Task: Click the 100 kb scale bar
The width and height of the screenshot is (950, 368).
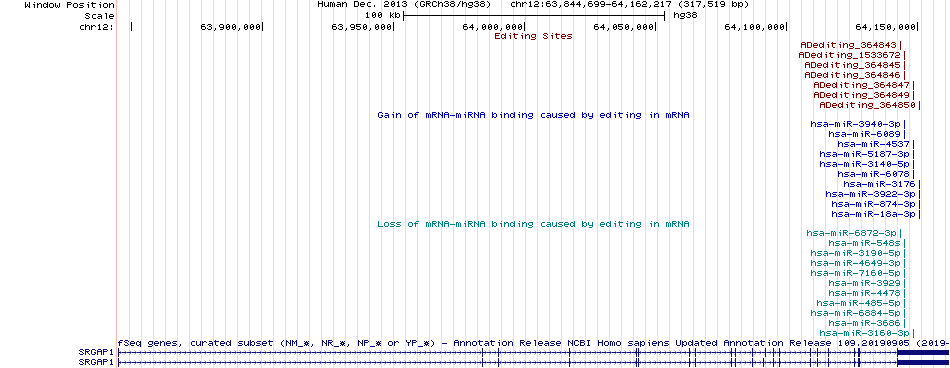Action: (534, 15)
